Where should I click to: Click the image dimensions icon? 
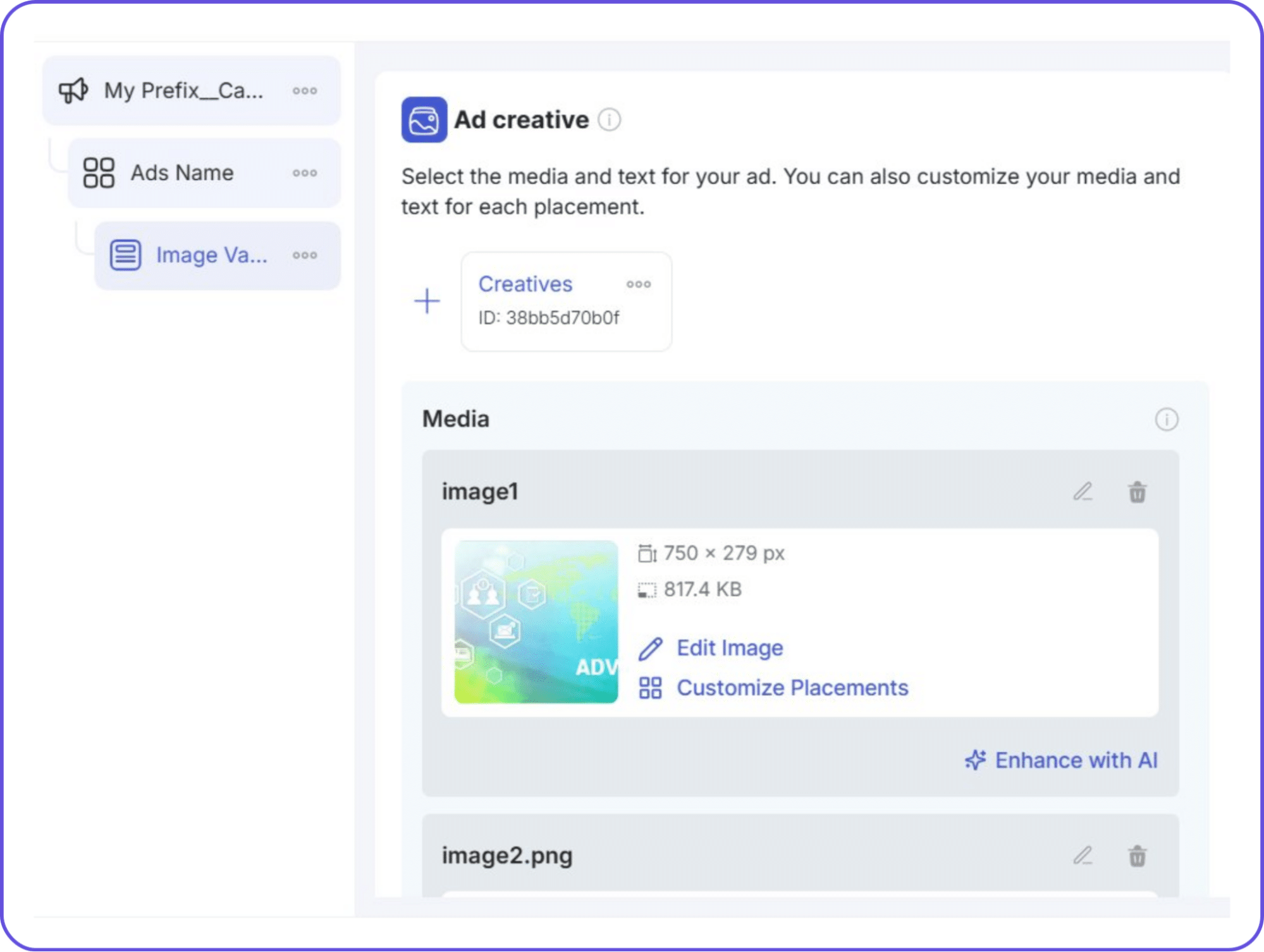click(647, 553)
